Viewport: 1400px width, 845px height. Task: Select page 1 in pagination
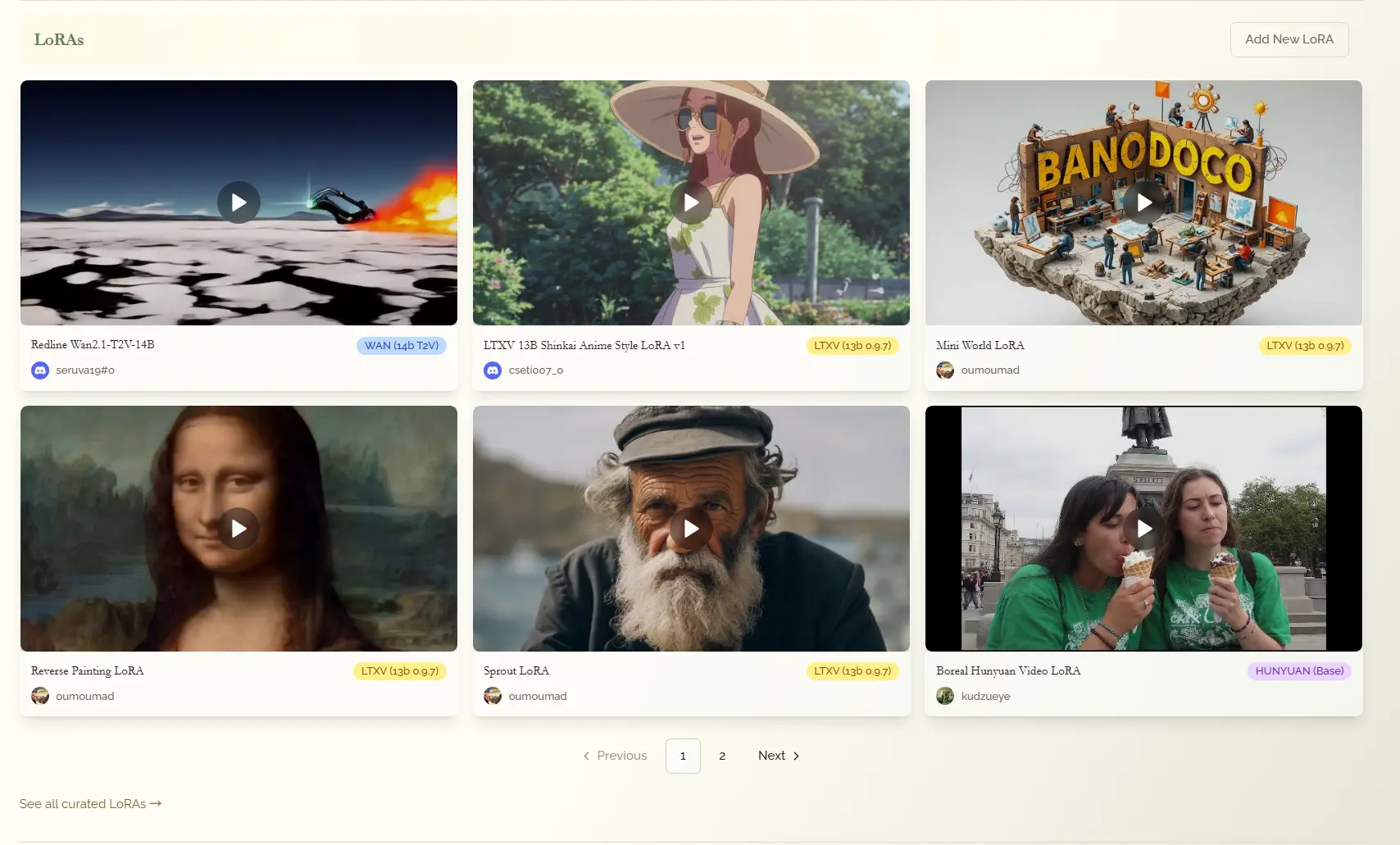click(683, 756)
